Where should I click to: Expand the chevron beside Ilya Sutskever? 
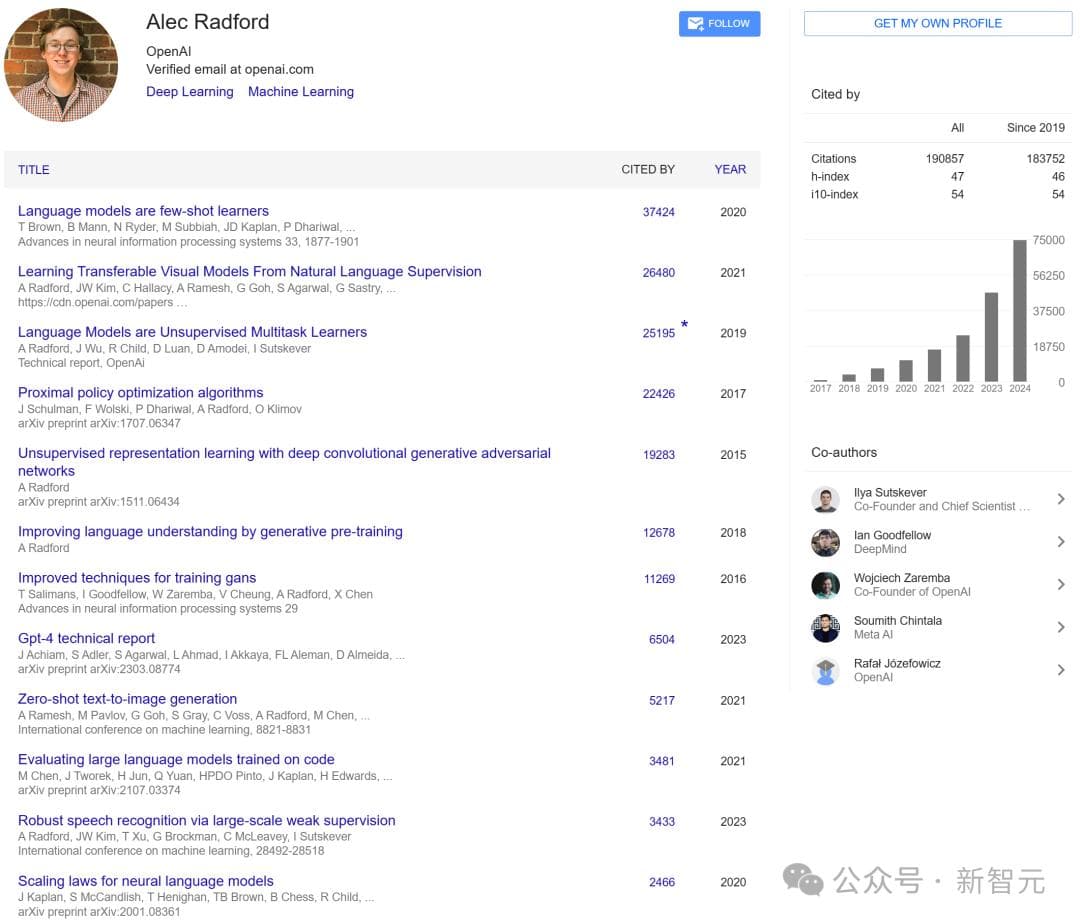[1061, 499]
